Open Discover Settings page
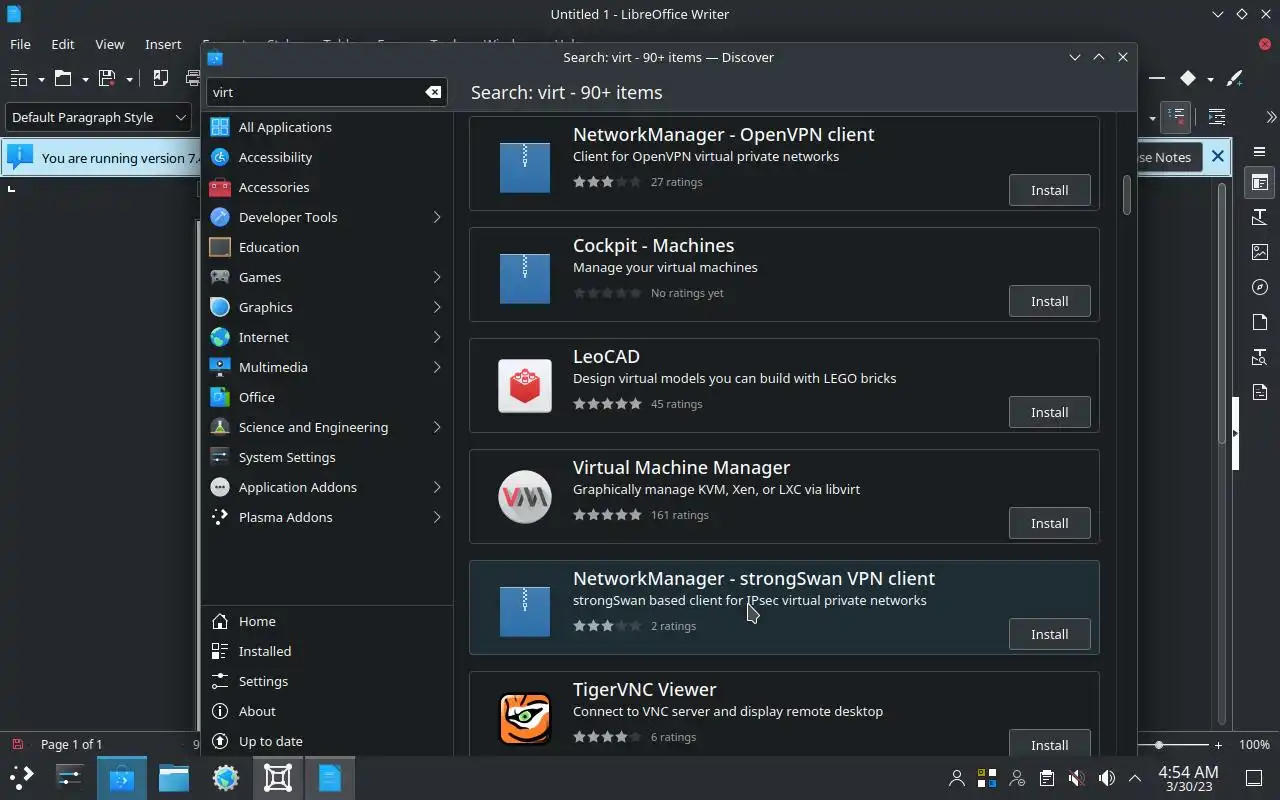This screenshot has width=1280, height=800. [327, 681]
